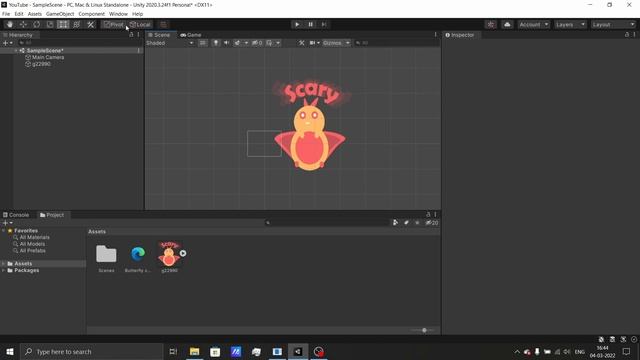Expand g22990 asset sub-sprites arrow
The width and height of the screenshot is (640, 360).
[x=183, y=253]
